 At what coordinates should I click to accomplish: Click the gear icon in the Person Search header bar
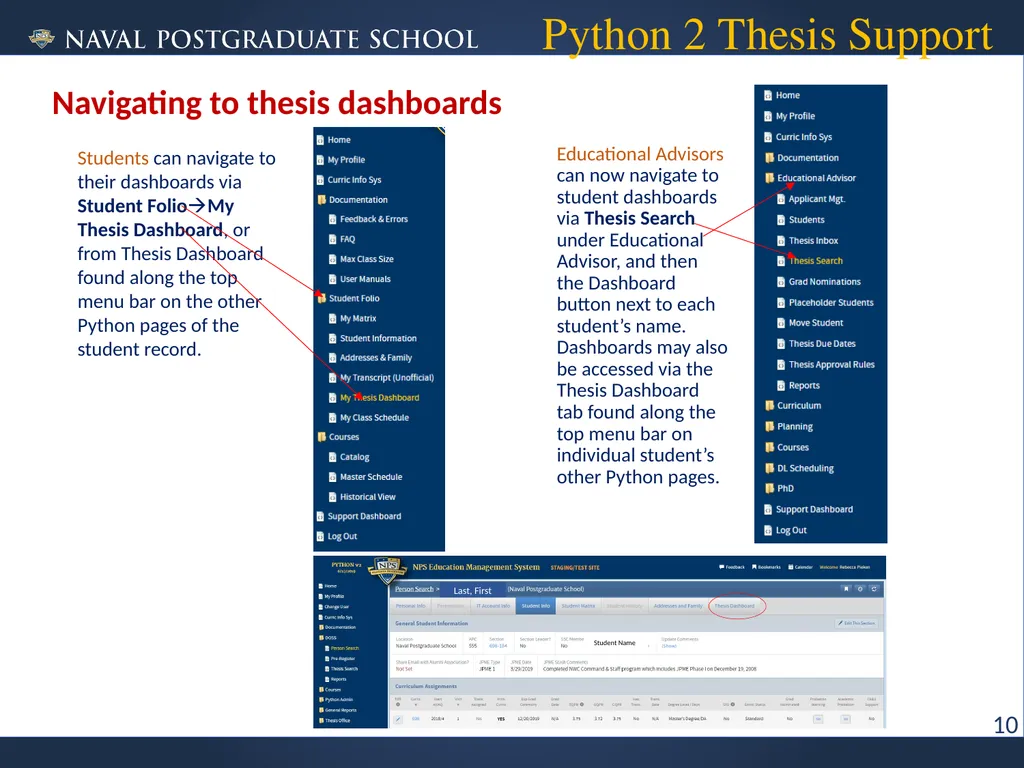click(860, 589)
